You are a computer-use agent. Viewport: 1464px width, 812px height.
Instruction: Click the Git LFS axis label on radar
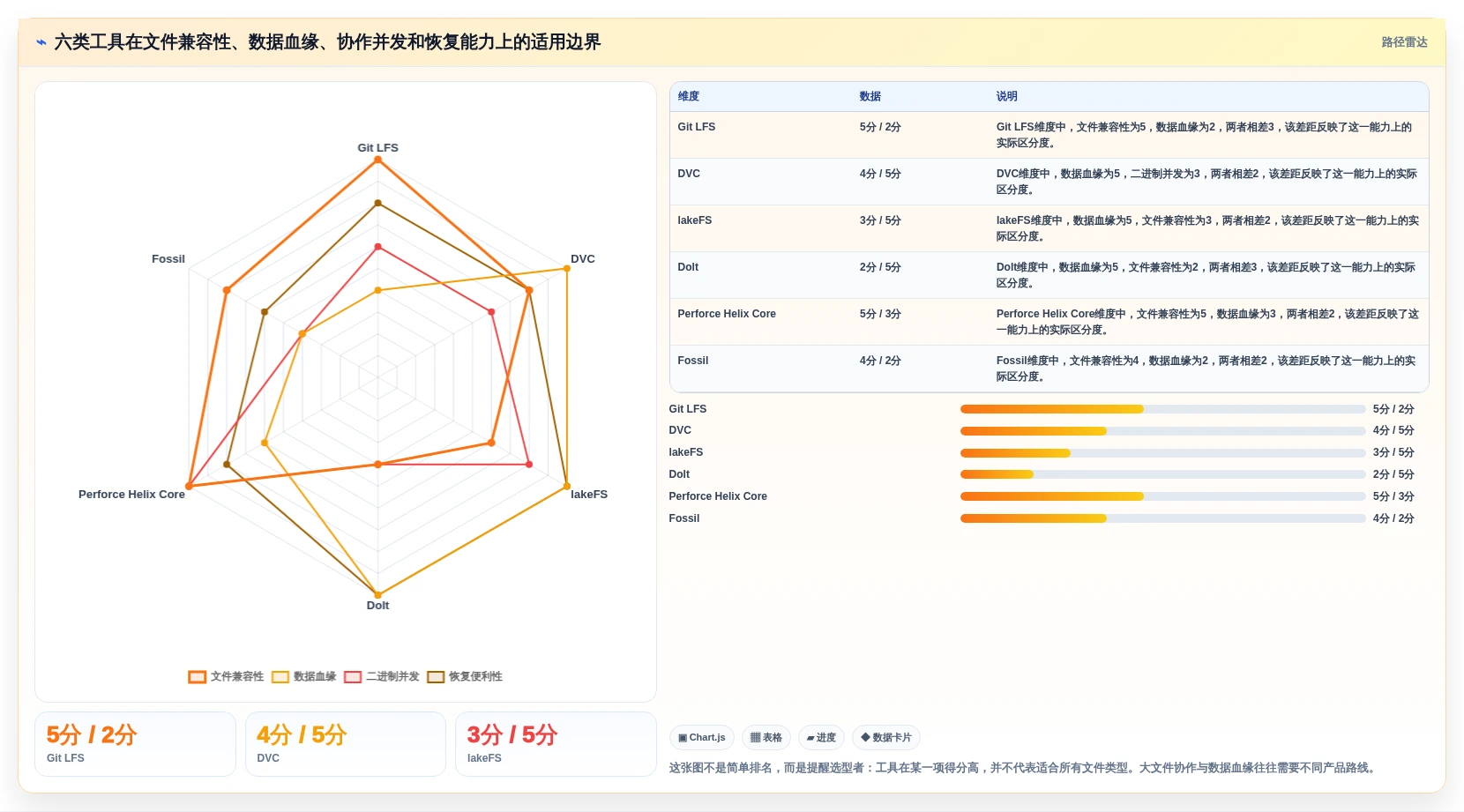377,148
